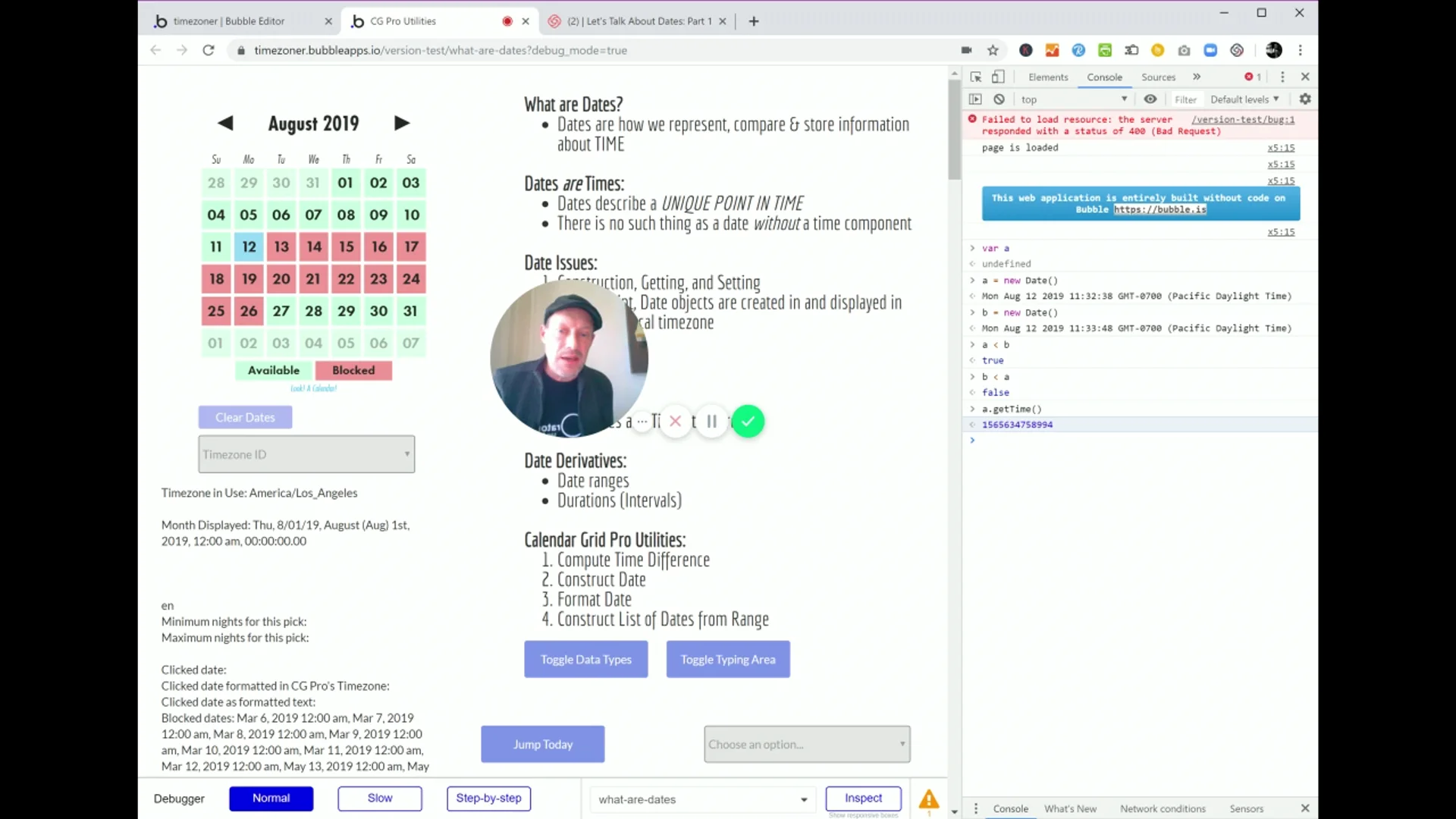Select the DevTools inspect element tool
This screenshot has width=1456, height=819.
tap(976, 77)
